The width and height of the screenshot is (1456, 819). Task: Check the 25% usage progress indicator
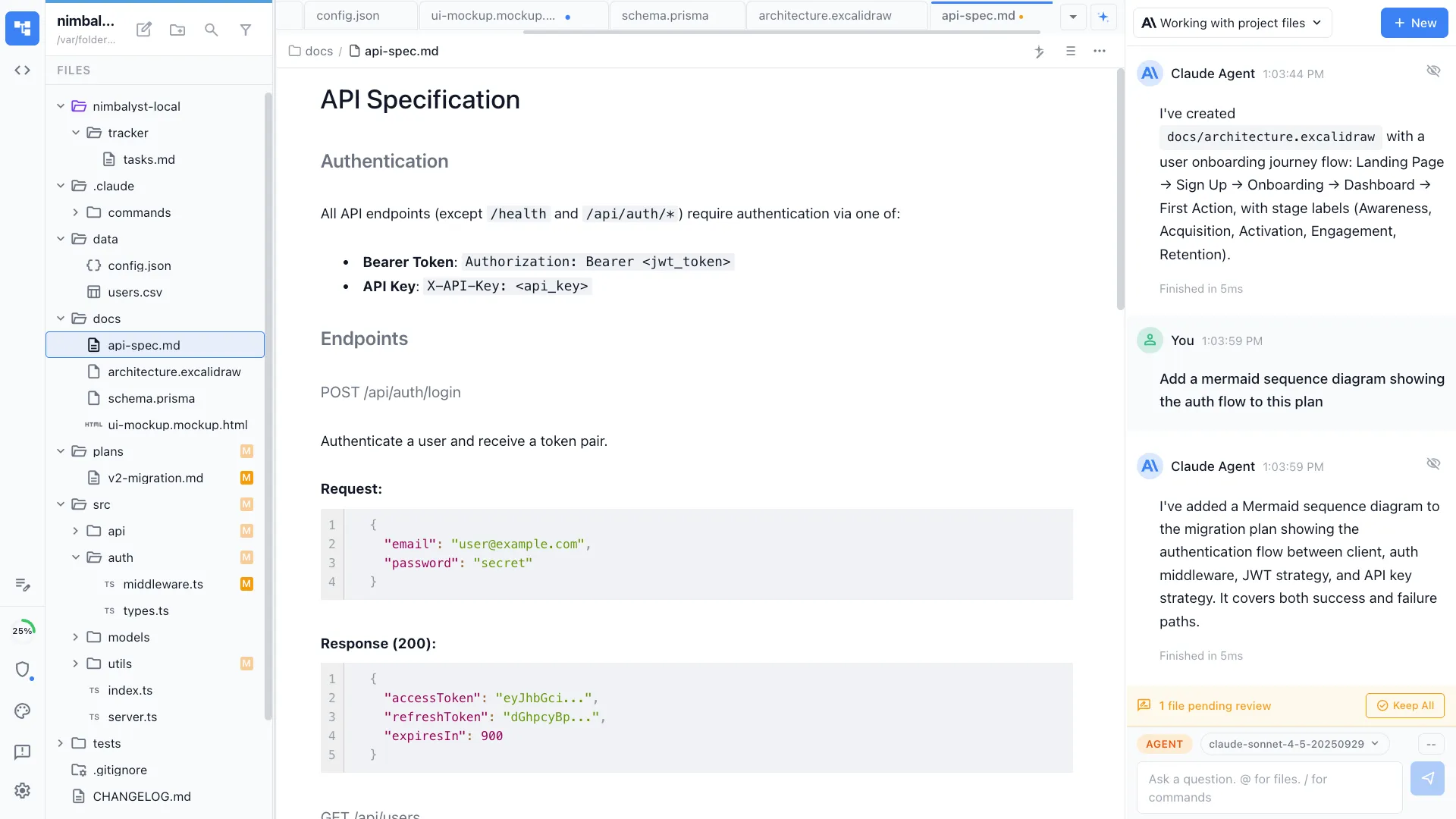point(24,629)
